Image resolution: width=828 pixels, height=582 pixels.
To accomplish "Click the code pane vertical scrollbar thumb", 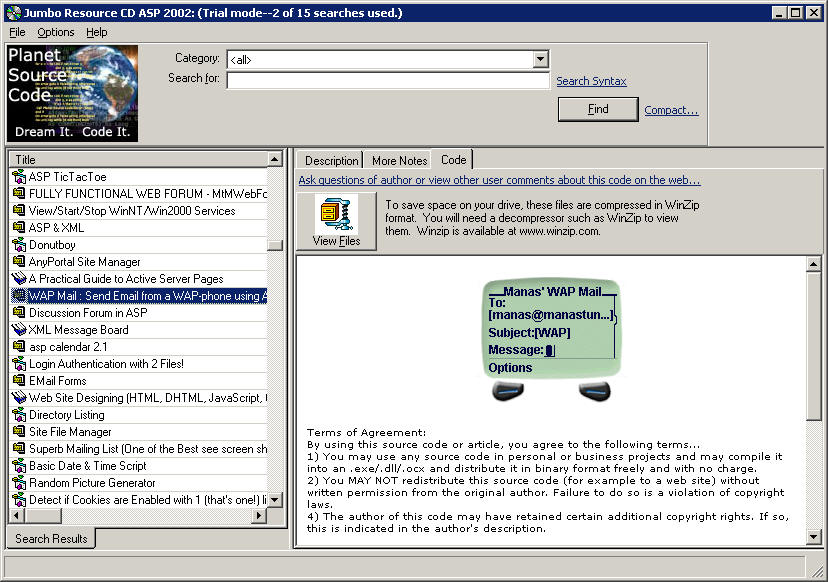I will coord(813,346).
